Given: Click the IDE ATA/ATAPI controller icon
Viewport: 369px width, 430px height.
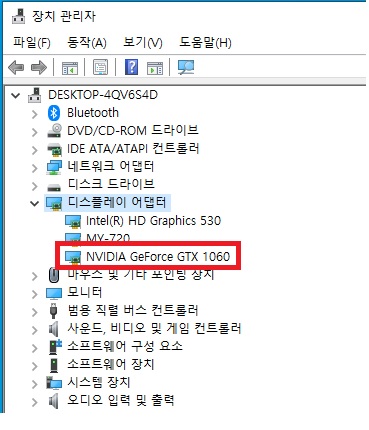Looking at the screenshot, I should click(x=54, y=149).
